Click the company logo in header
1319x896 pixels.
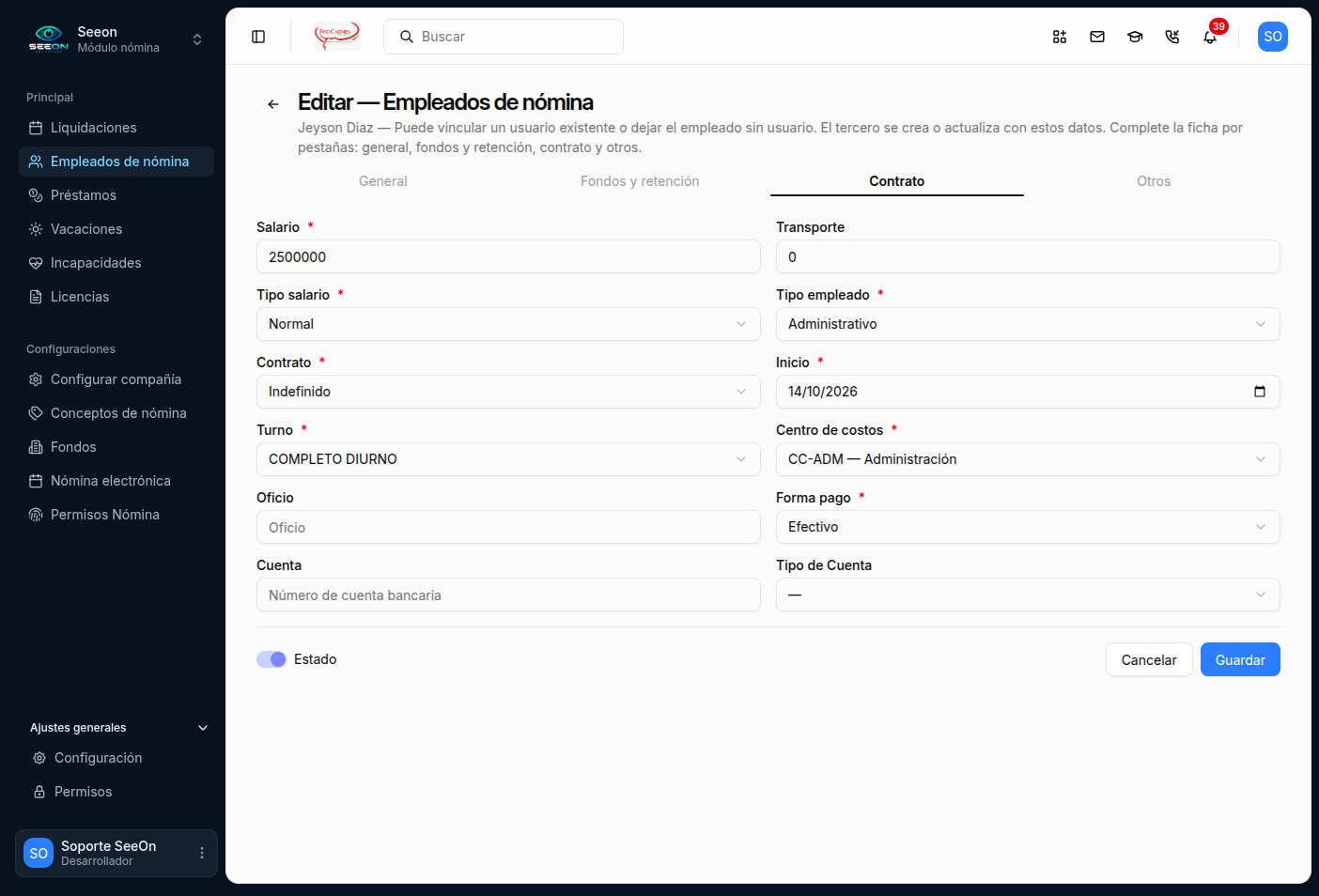[x=337, y=37]
